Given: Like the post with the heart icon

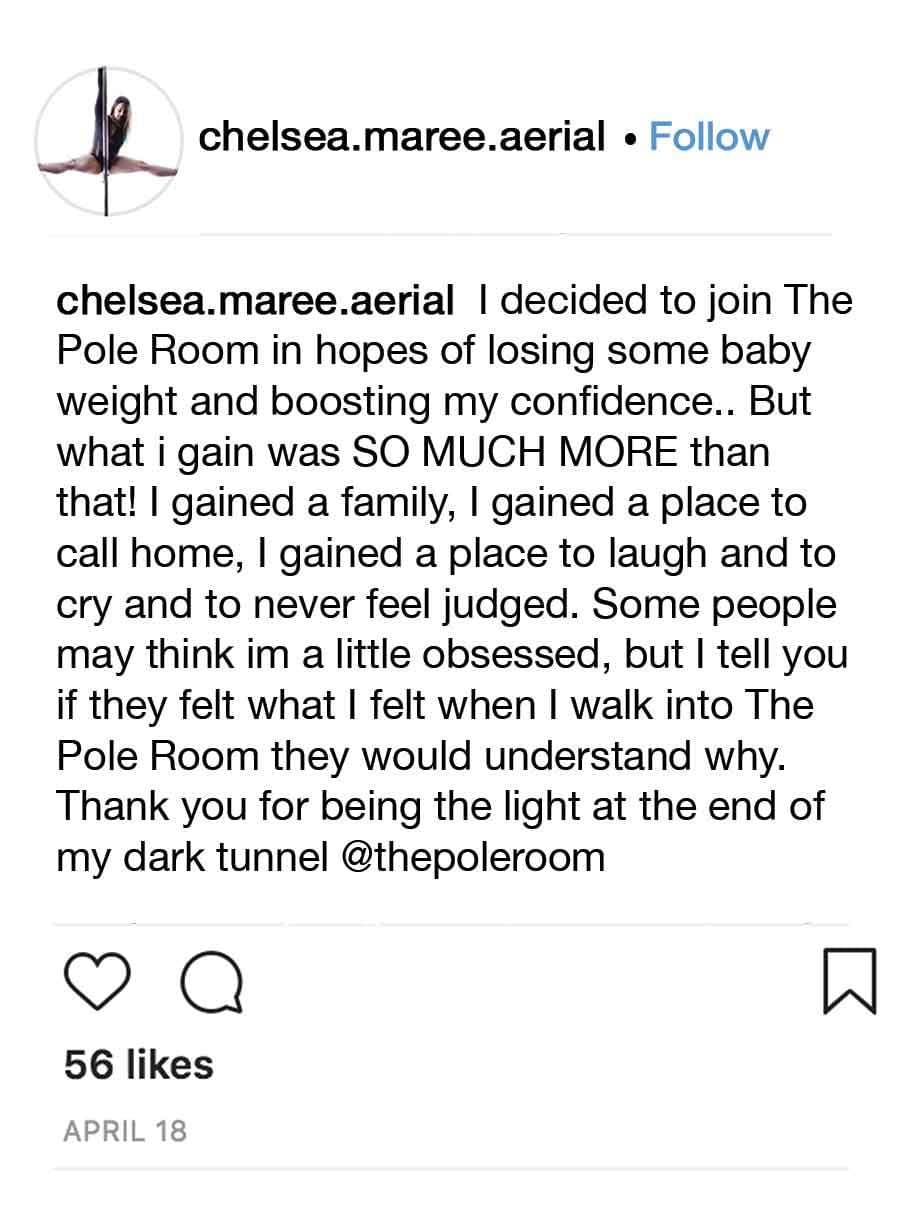Looking at the screenshot, I should point(97,981).
